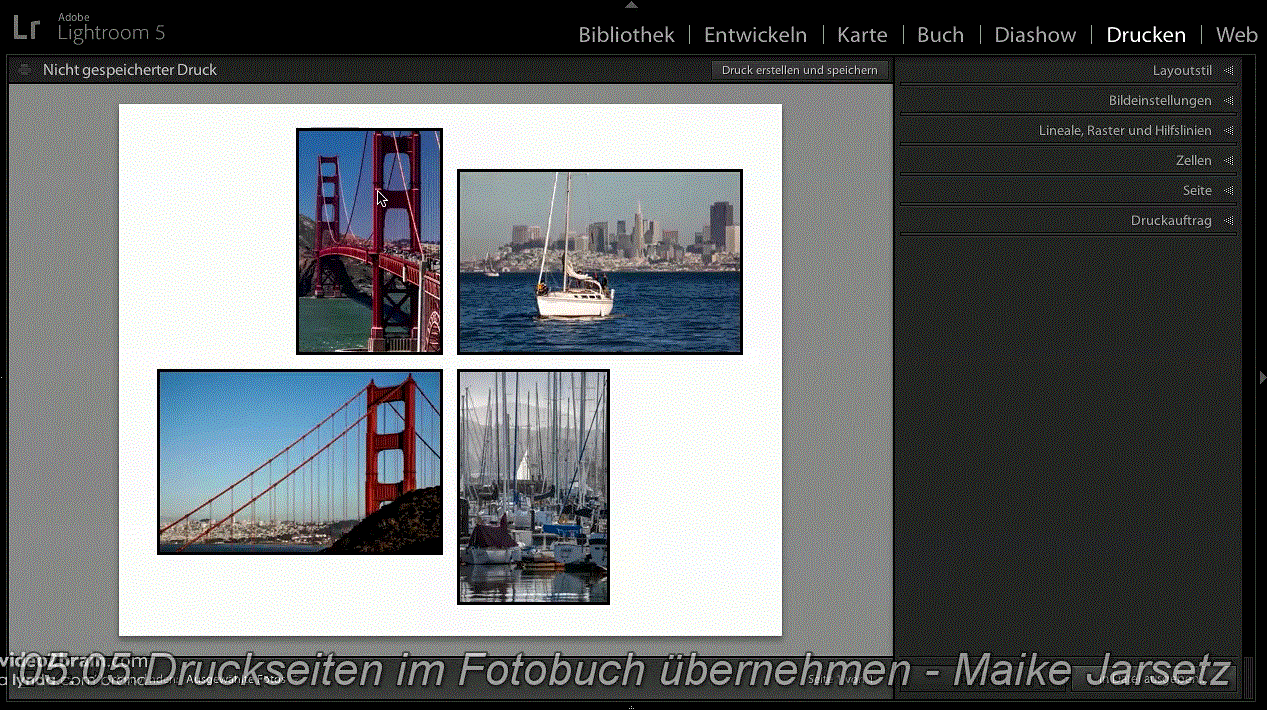This screenshot has height=710, width=1267.
Task: Select the wide Golden Gate bridge photo cell
Action: click(300, 462)
